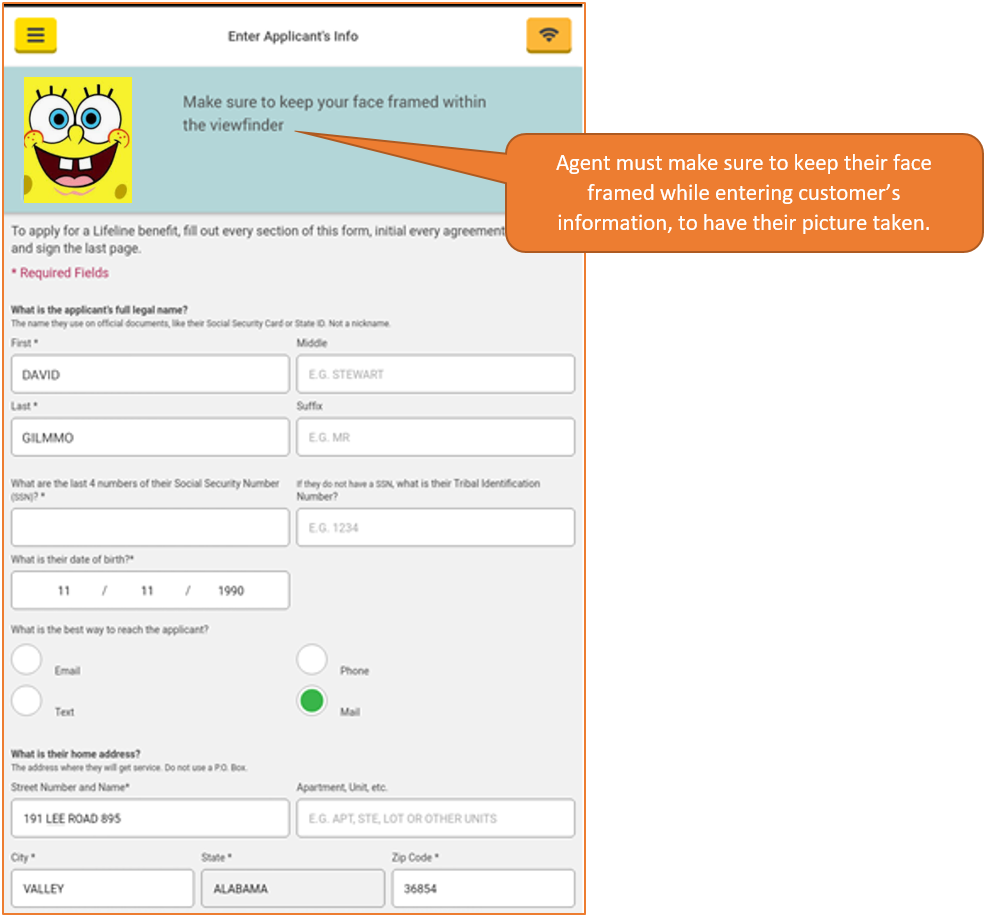
Task: Edit street address 191 LEE ROAD 895
Action: (150, 818)
